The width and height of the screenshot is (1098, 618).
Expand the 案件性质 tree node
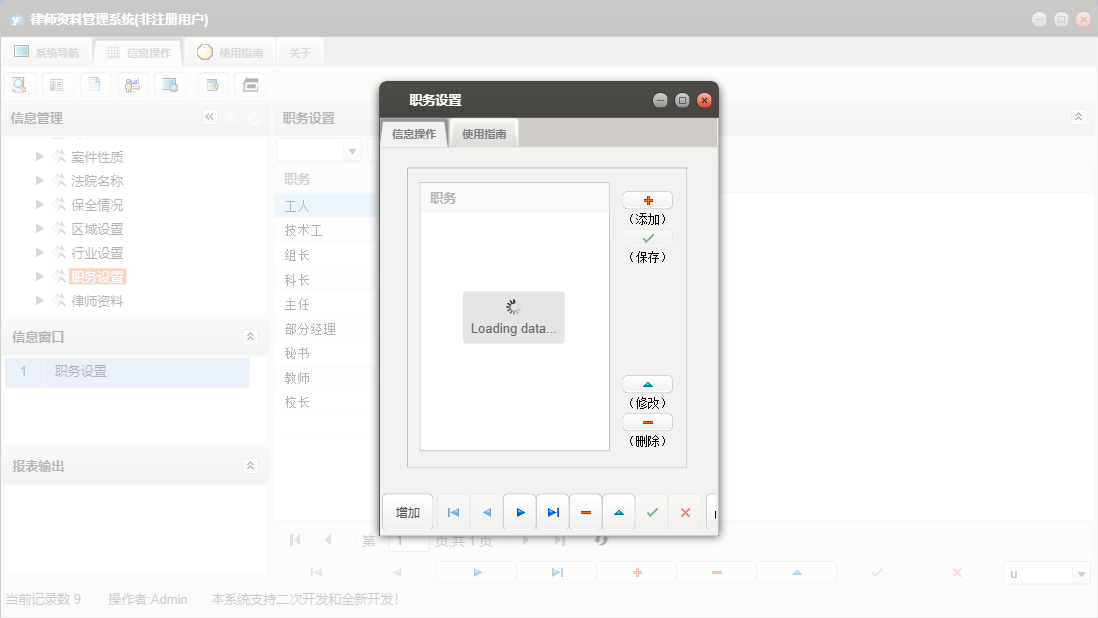coord(38,156)
